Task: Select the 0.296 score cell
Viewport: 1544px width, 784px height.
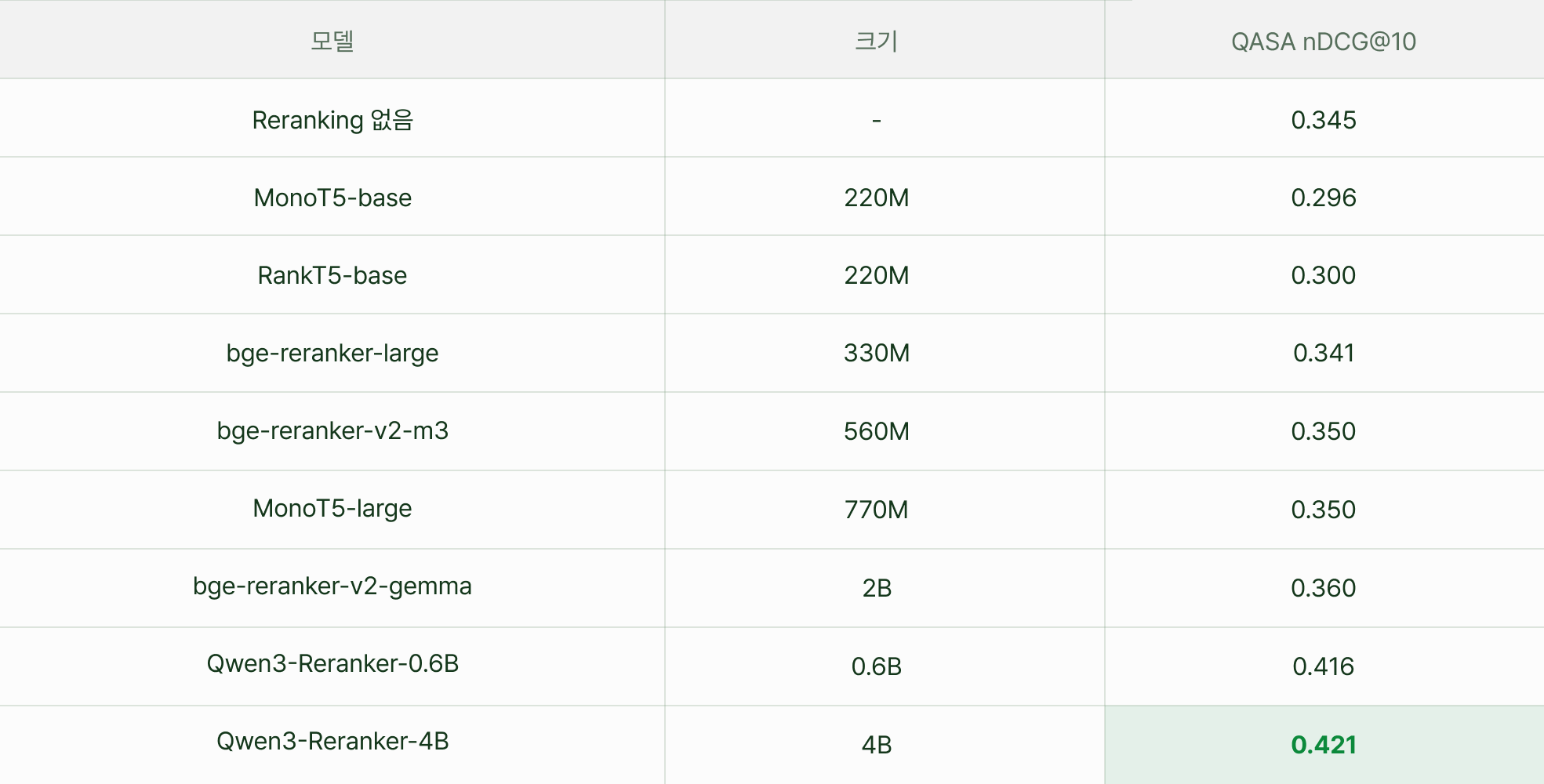Action: [x=1324, y=197]
